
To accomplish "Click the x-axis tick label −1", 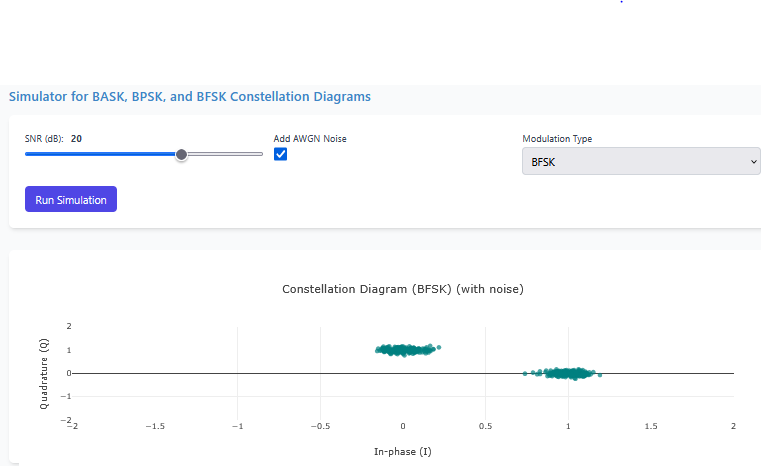I will [237, 426].
